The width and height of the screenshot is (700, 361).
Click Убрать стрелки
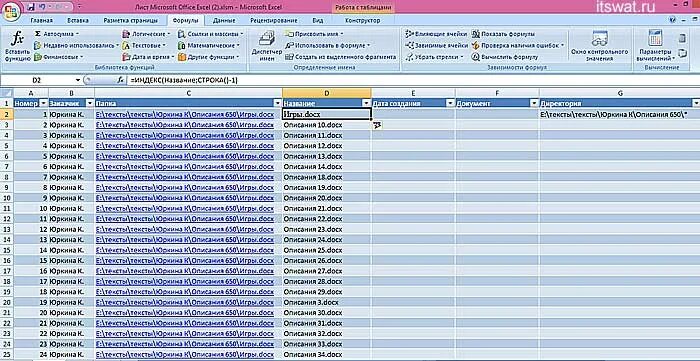[x=435, y=57]
